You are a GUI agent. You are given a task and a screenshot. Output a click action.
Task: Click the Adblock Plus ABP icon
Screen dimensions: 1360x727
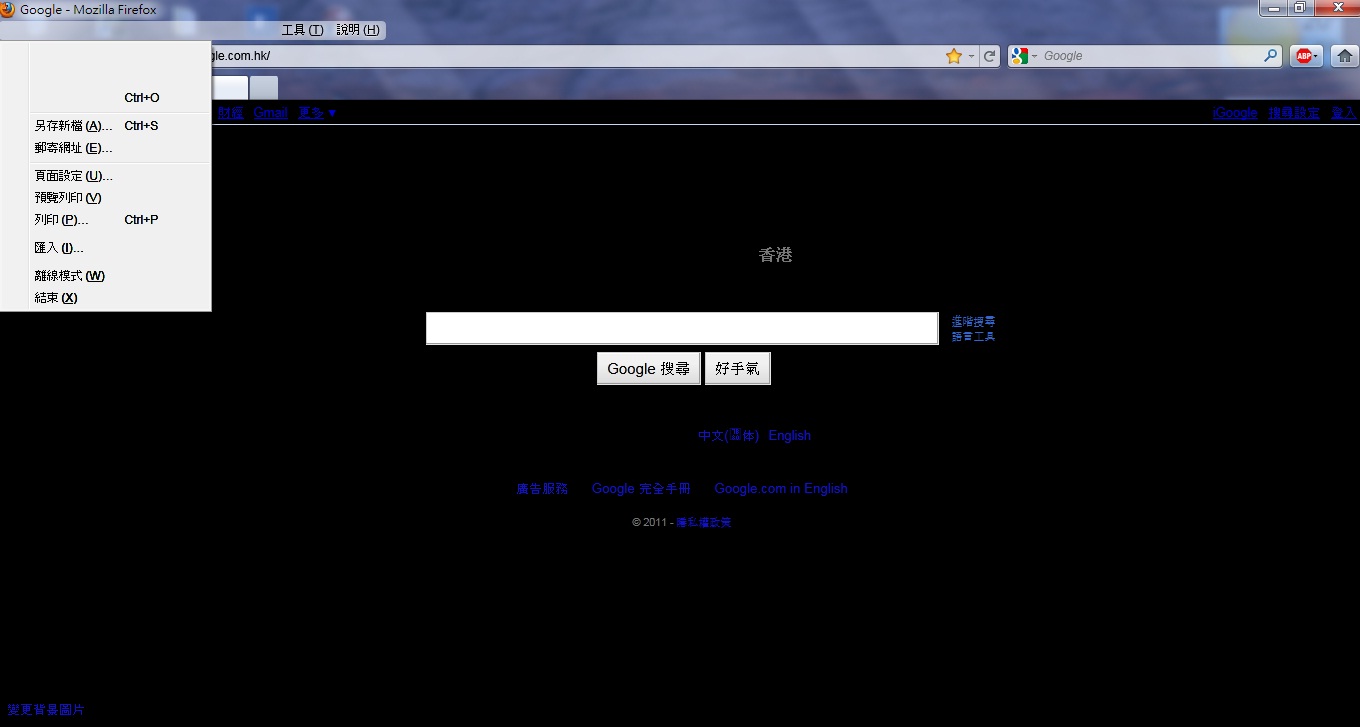[x=1302, y=56]
